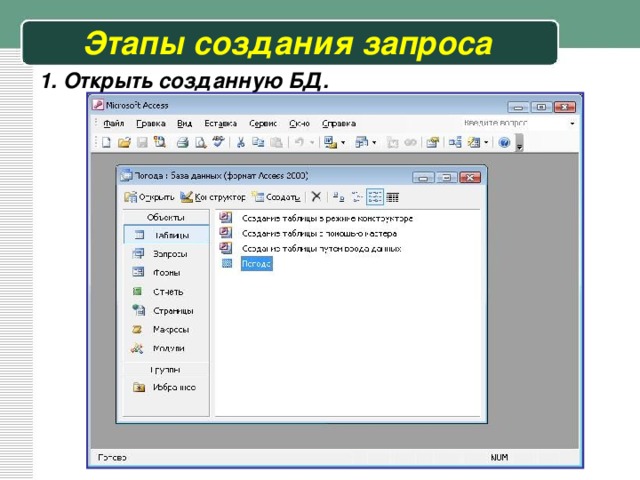
Task: Click the 'Введите вопрос' help input box
Action: (x=514, y=123)
